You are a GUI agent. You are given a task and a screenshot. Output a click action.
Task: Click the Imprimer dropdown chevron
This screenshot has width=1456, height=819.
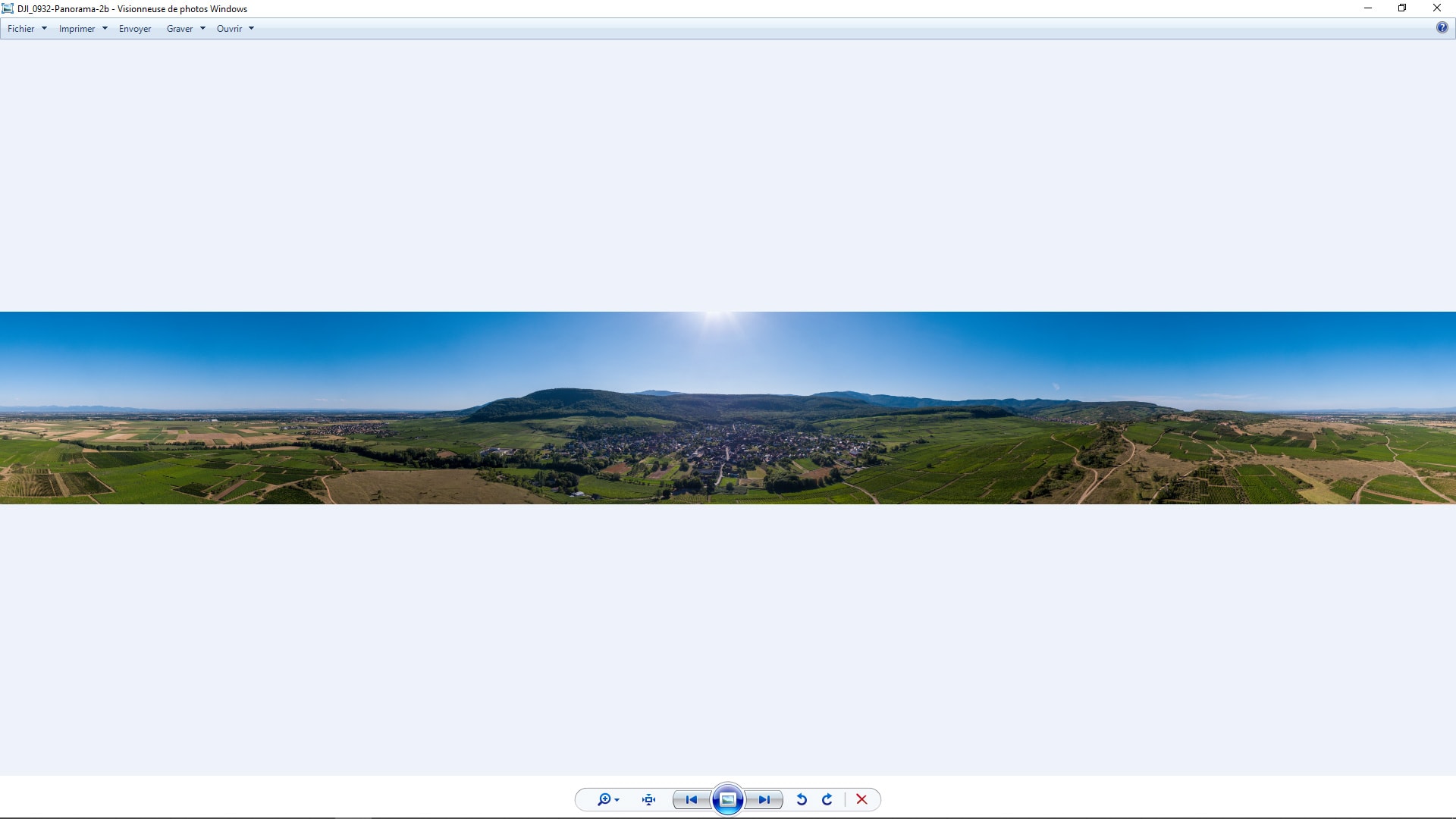(105, 29)
